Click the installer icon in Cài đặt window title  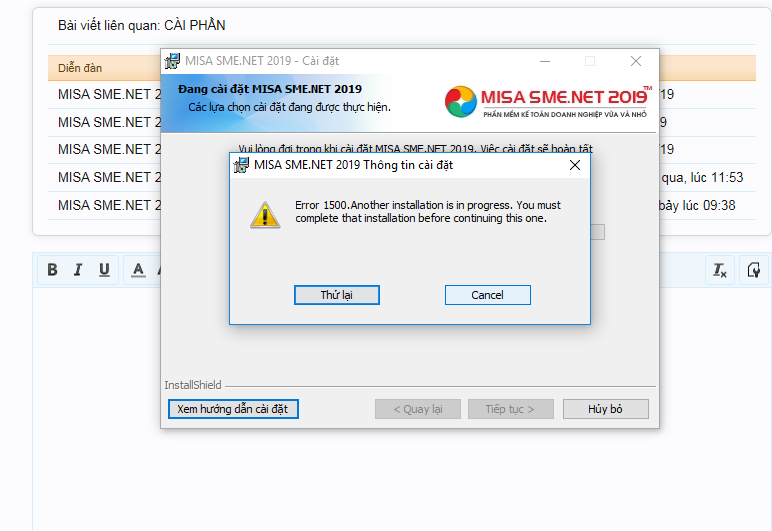[x=172, y=61]
